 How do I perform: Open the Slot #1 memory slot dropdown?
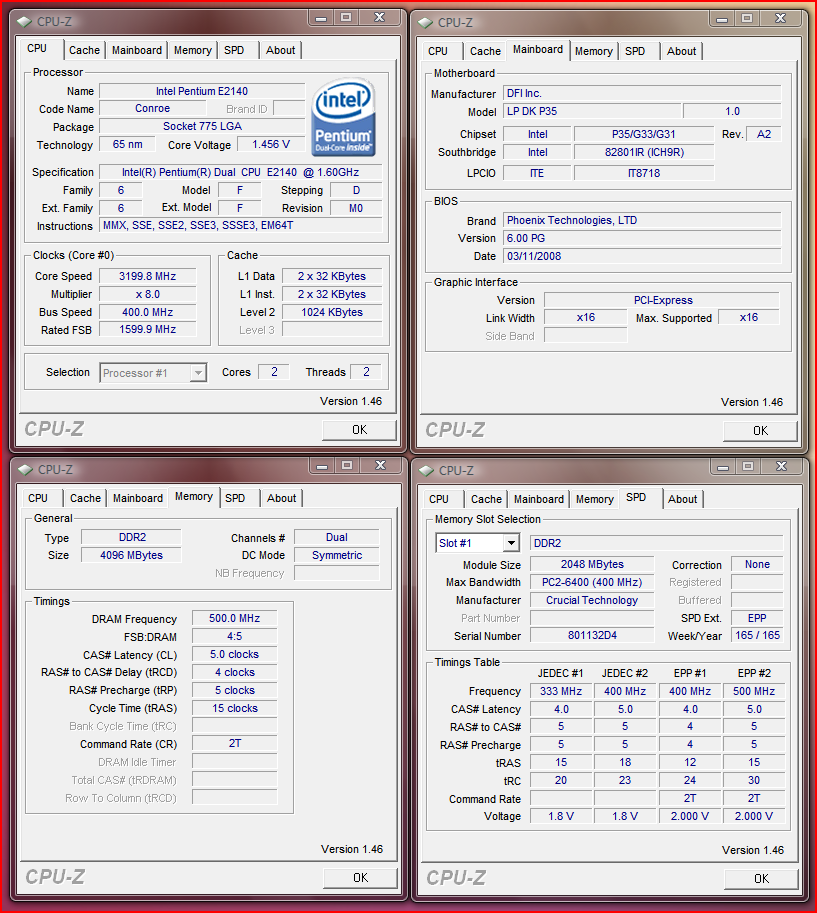(510, 543)
